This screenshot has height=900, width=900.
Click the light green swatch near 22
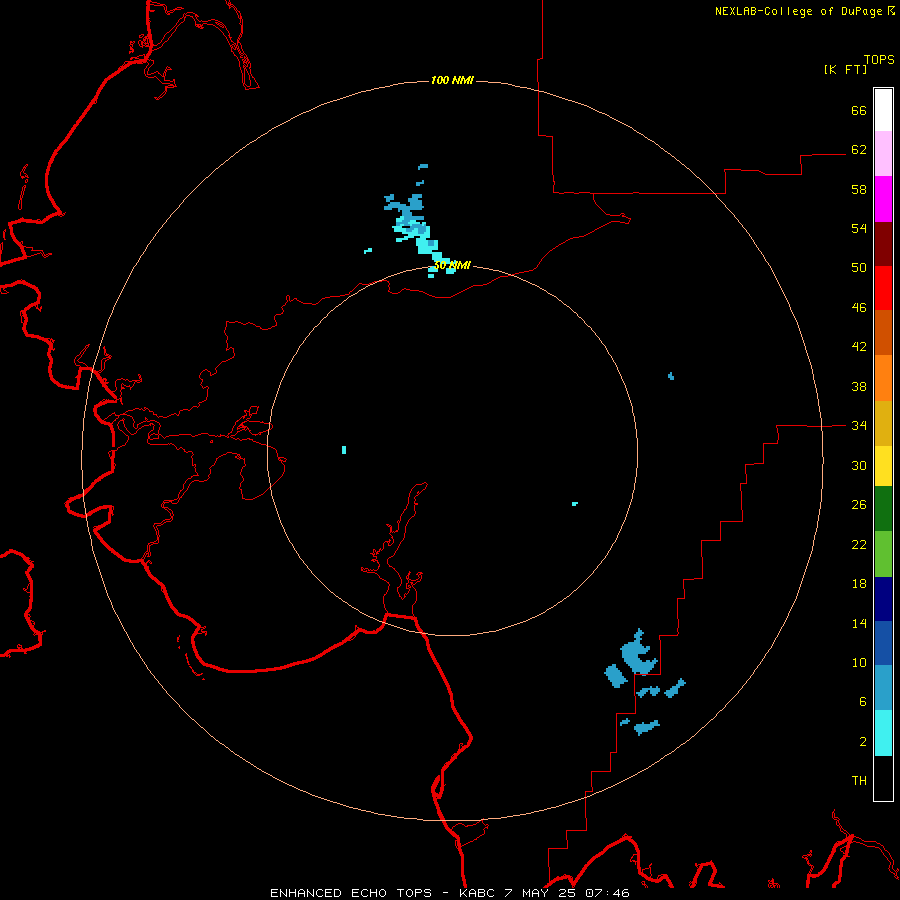pyautogui.click(x=883, y=554)
